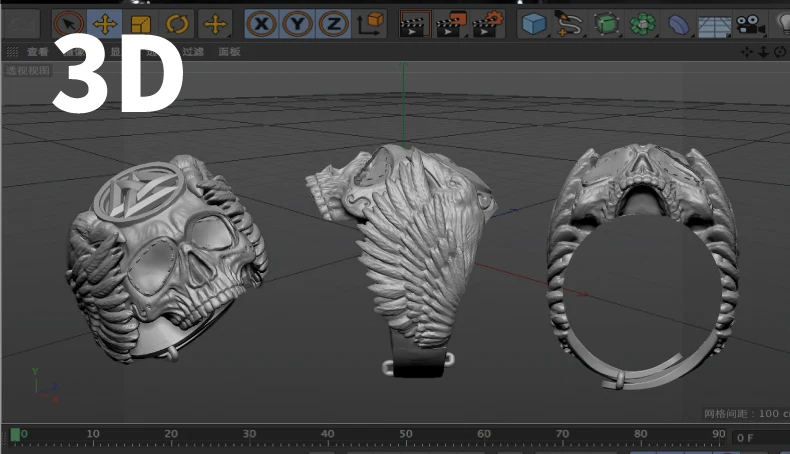The image size is (790, 454).
Task: Jump to frame 50 on timeline
Action: point(406,434)
